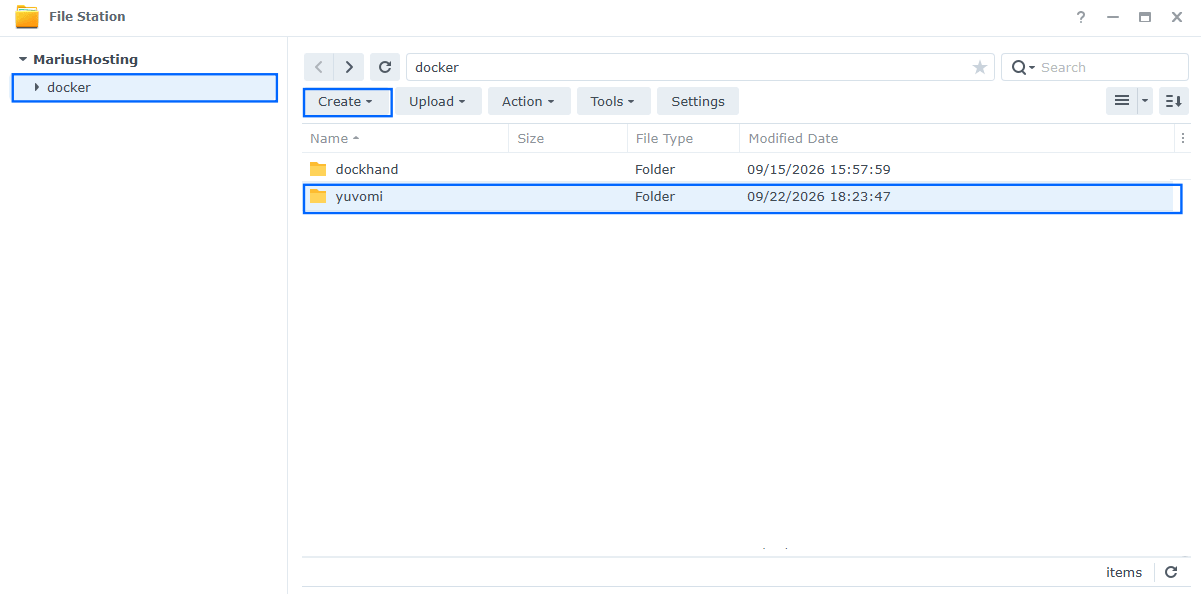Go back with the left arrow button
Image resolution: width=1201 pixels, height=594 pixels.
(319, 67)
